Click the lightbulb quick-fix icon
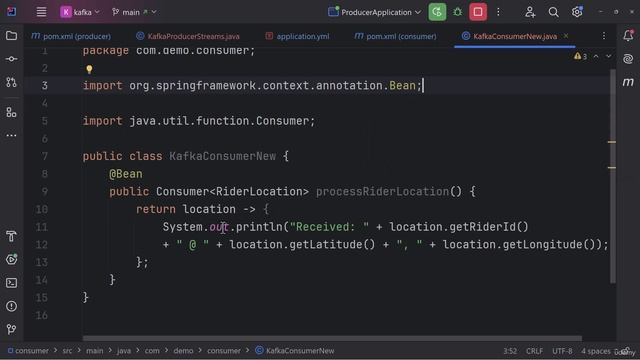Viewport: 640px width, 360px height. coord(89,69)
